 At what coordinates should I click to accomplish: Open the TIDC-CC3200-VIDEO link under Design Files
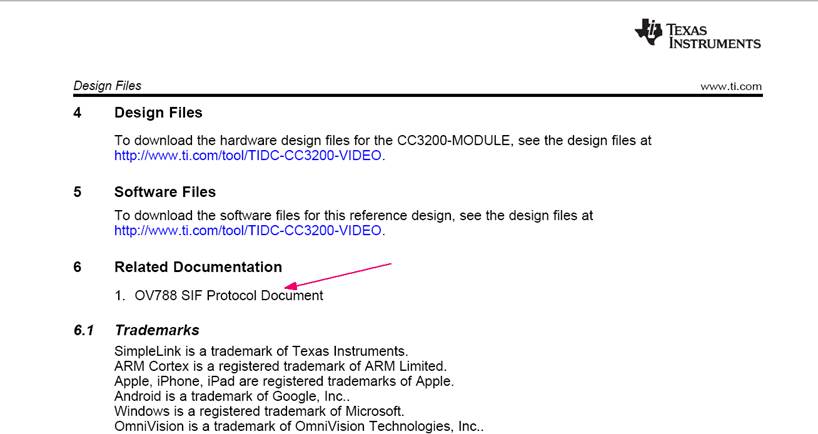248,155
